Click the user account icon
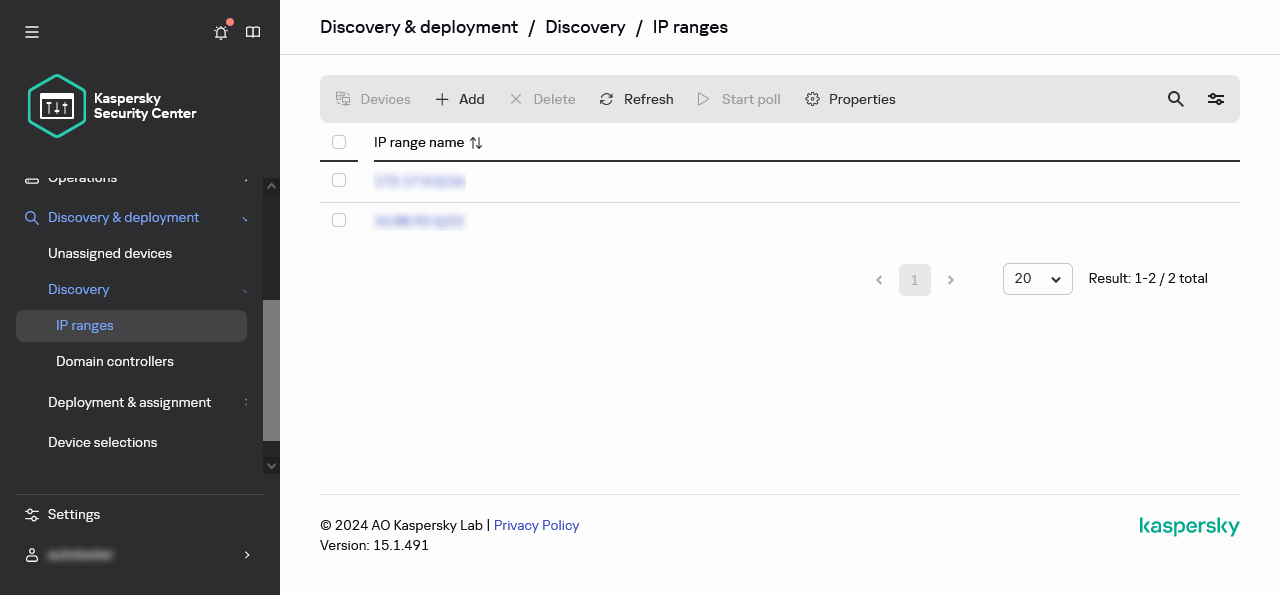Viewport: 1280px width, 595px height. point(32,554)
